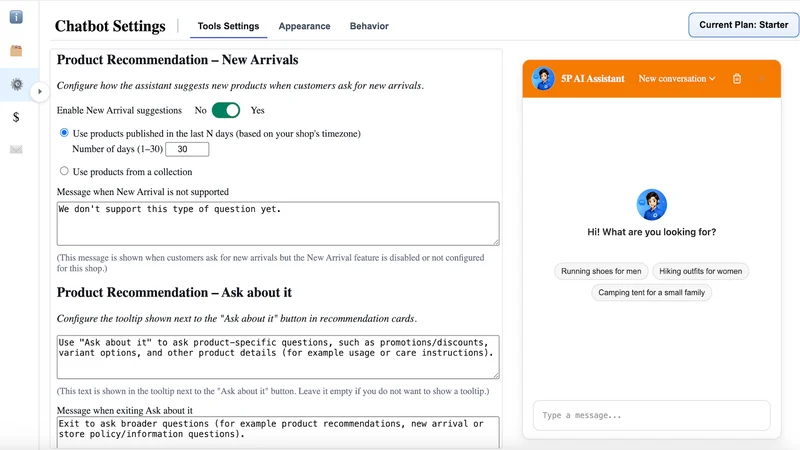Click 'Message when New Arrival is not supported' label
This screenshot has height=450, width=800.
pyautogui.click(x=143, y=192)
